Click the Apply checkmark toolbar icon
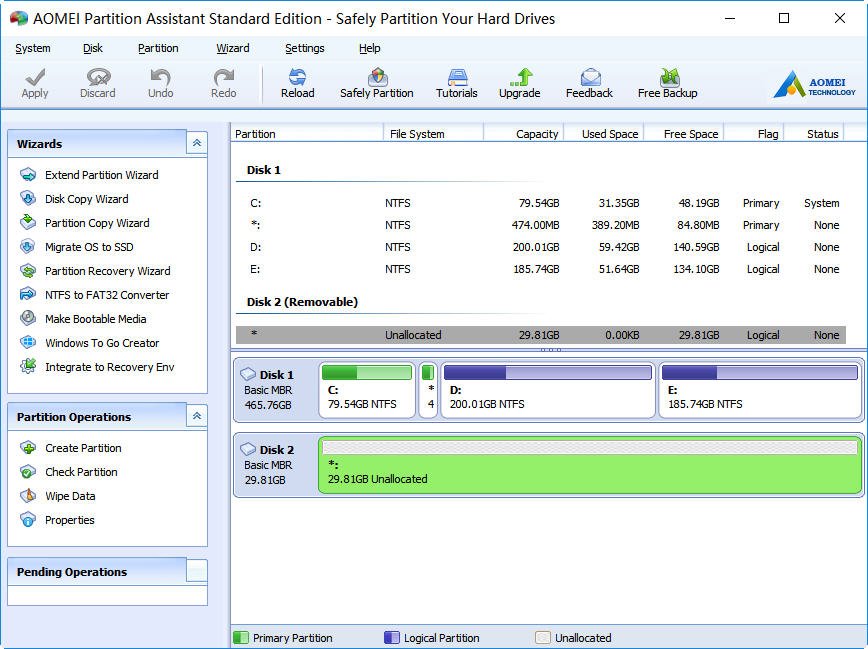 (35, 82)
